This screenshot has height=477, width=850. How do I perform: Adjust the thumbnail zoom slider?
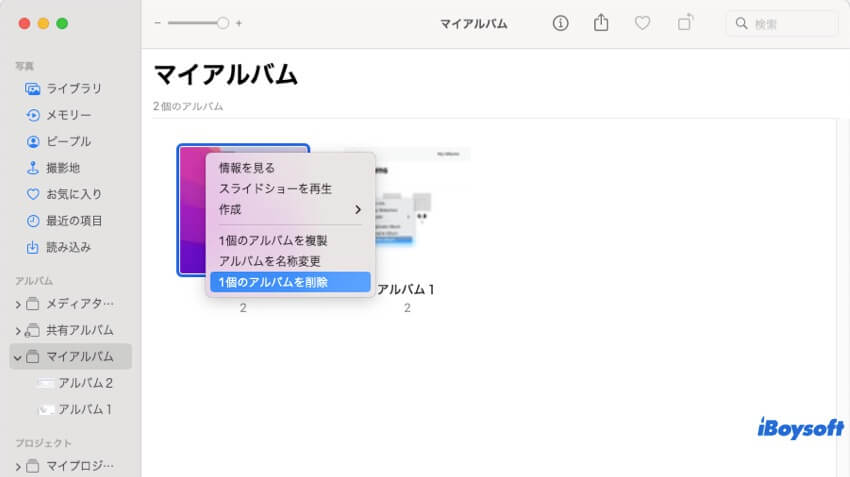198,23
